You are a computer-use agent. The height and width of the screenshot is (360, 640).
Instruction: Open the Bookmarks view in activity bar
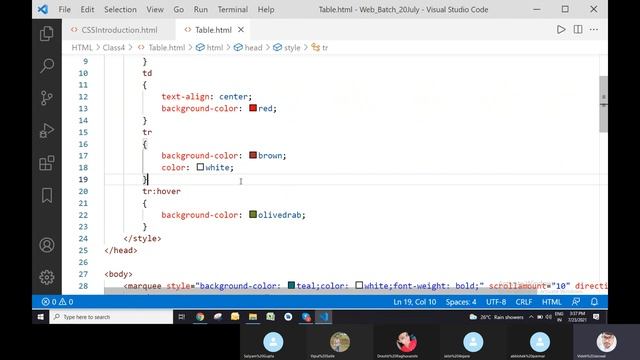tap(47, 195)
